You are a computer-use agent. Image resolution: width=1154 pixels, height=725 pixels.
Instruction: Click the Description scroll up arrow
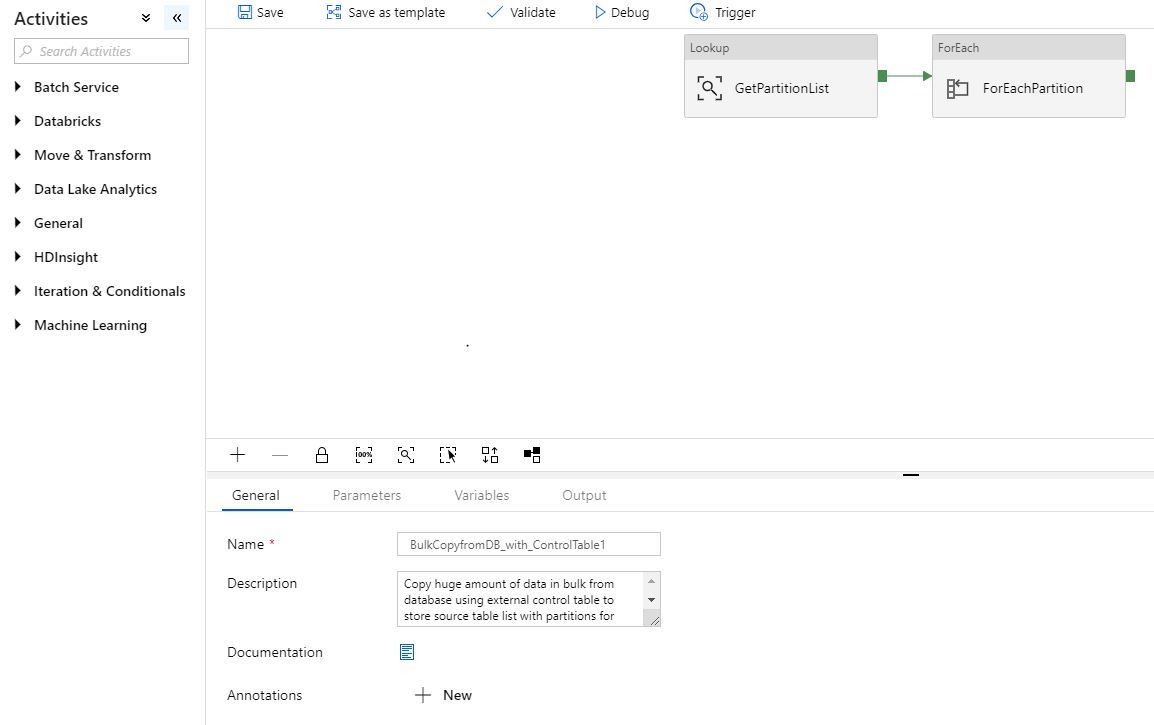point(651,581)
